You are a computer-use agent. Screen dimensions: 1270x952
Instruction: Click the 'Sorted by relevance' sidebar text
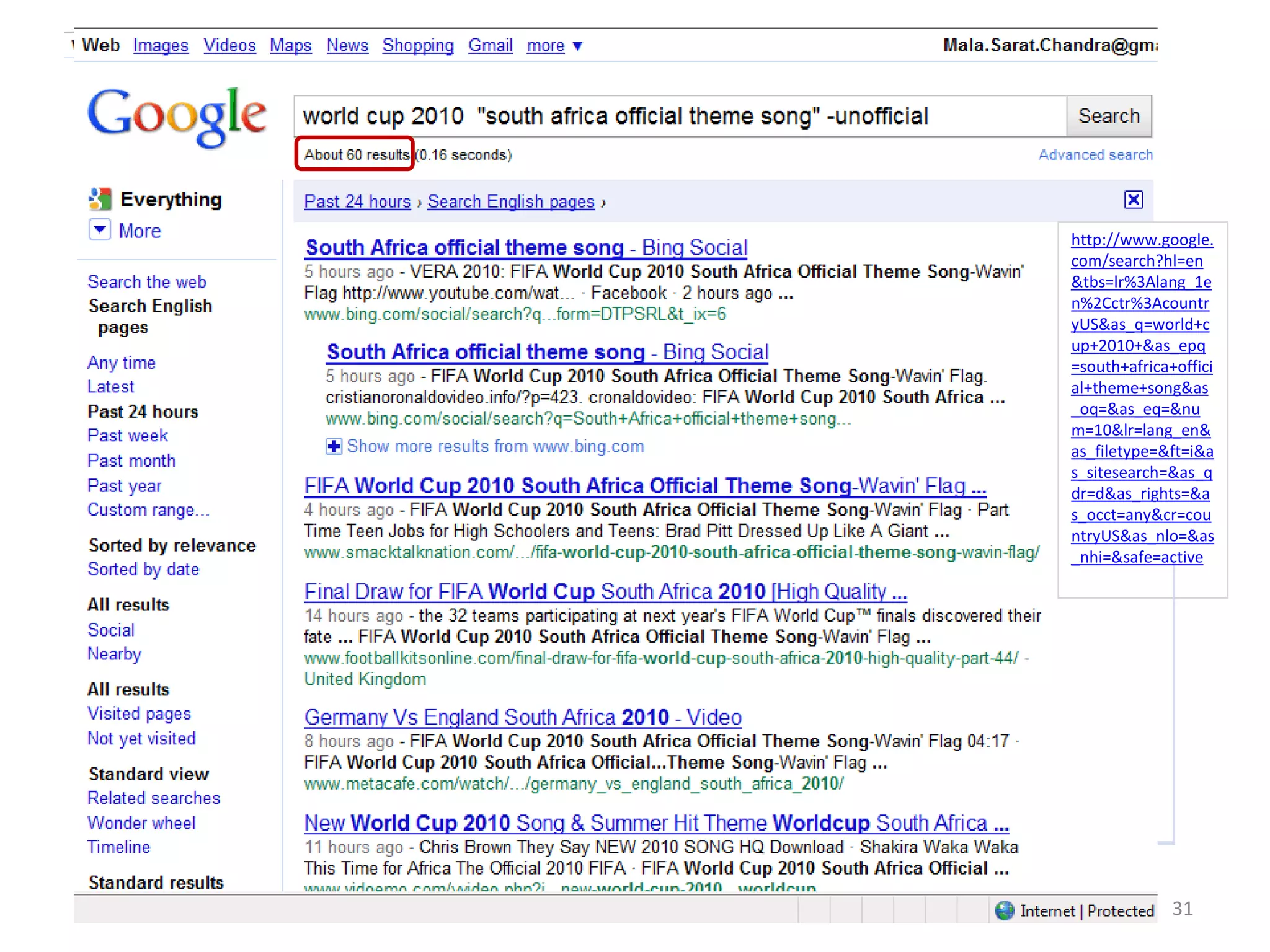coord(172,545)
